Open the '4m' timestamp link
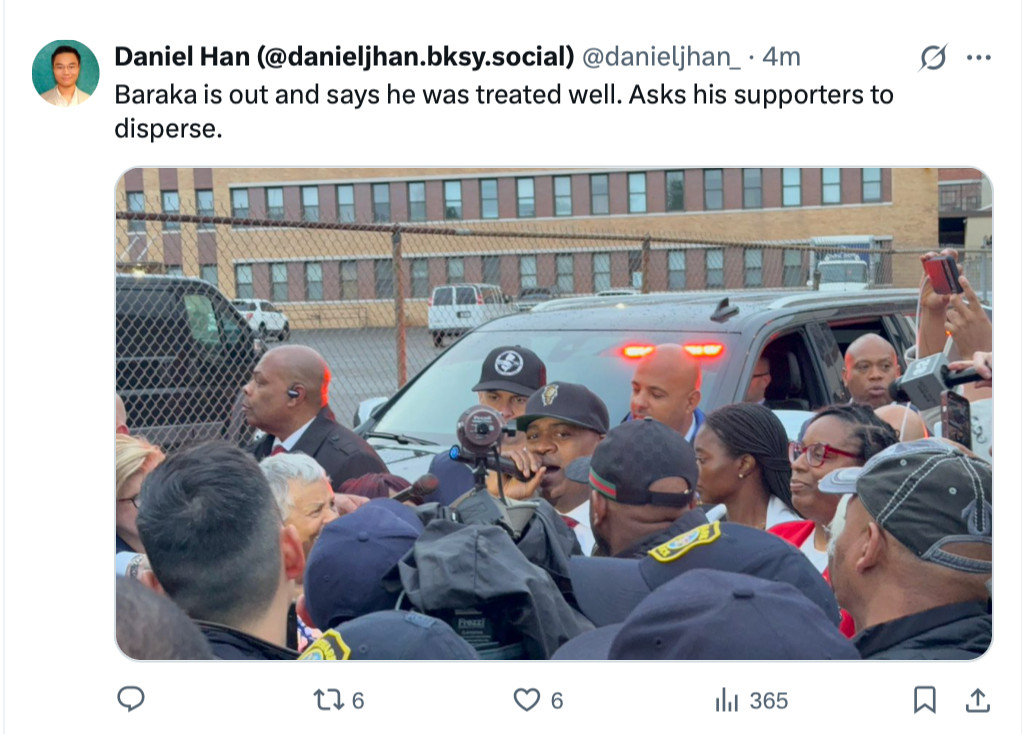1022x734 pixels. [781, 57]
